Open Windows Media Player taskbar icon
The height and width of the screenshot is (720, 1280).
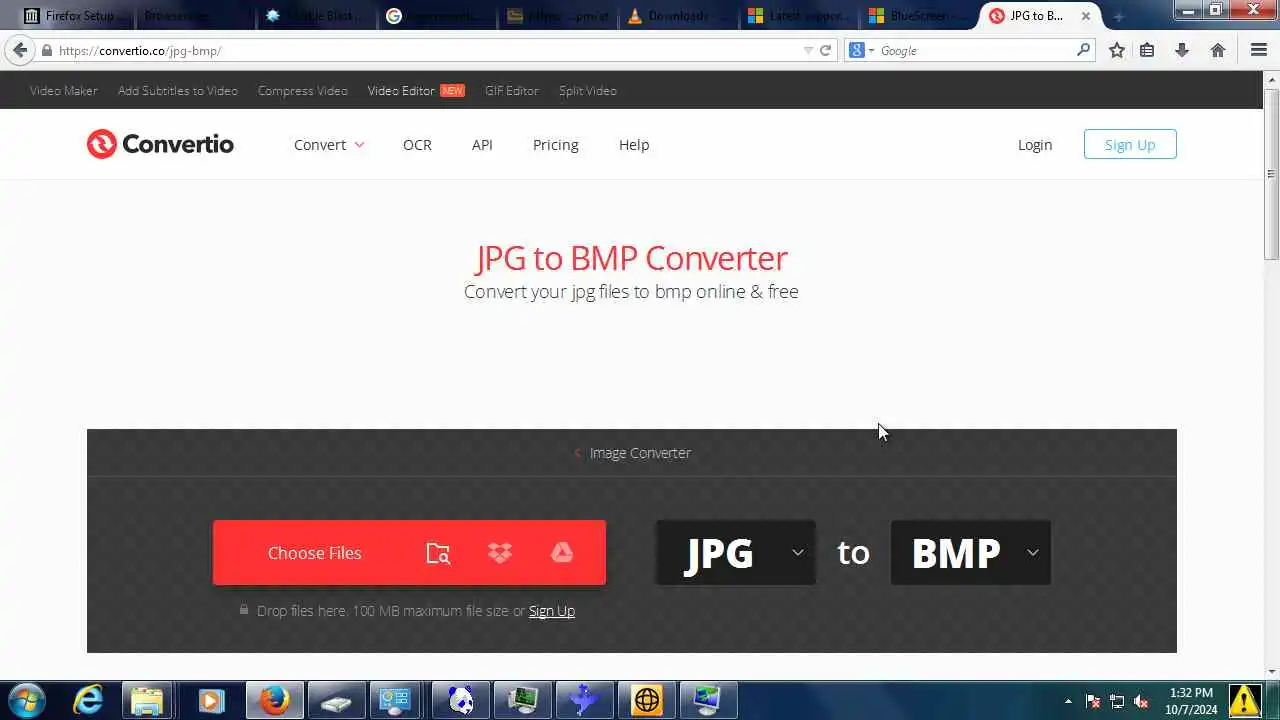(210, 700)
